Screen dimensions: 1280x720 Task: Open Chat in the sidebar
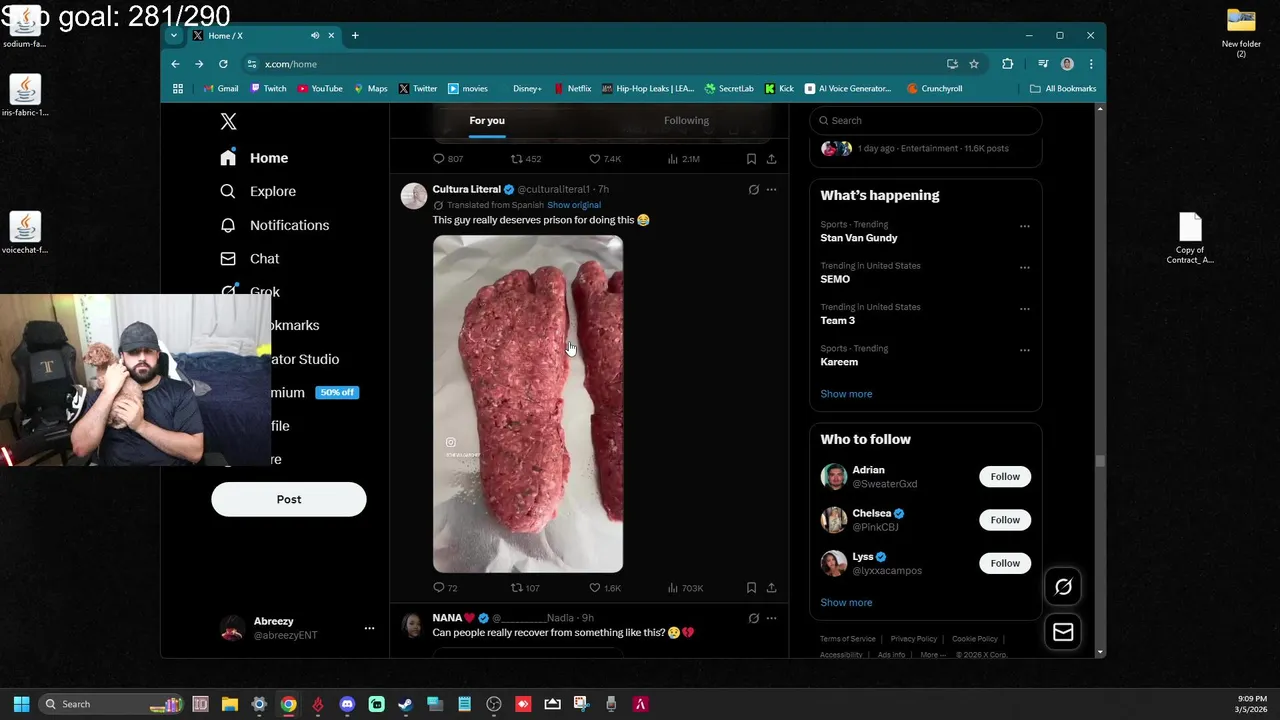250,258
